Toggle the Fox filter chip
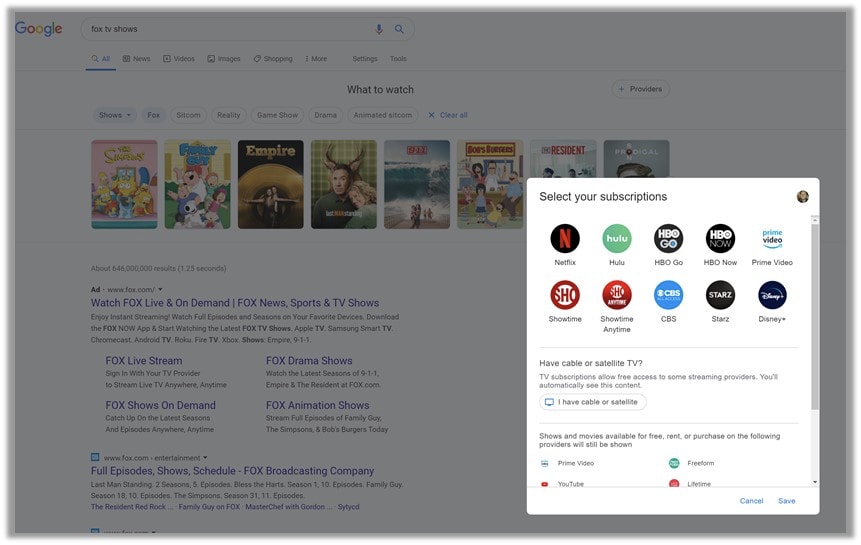 [153, 115]
